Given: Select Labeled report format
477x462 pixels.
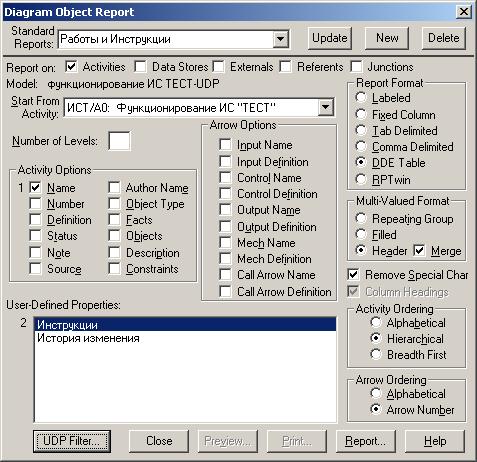Looking at the screenshot, I should click(361, 97).
